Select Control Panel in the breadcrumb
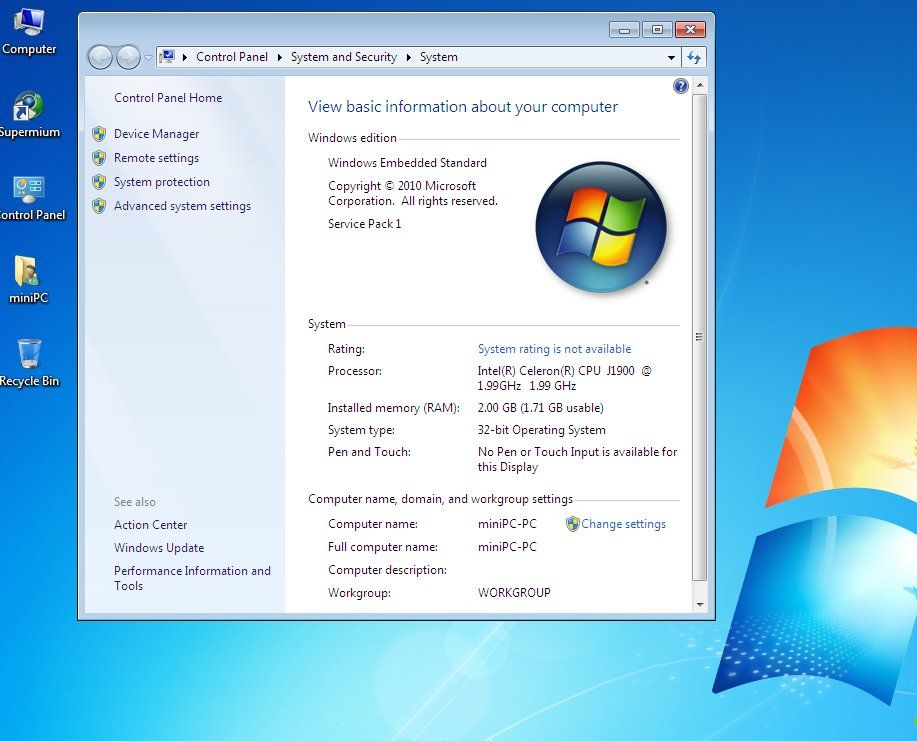Screen dimensions: 917x741 [232, 57]
